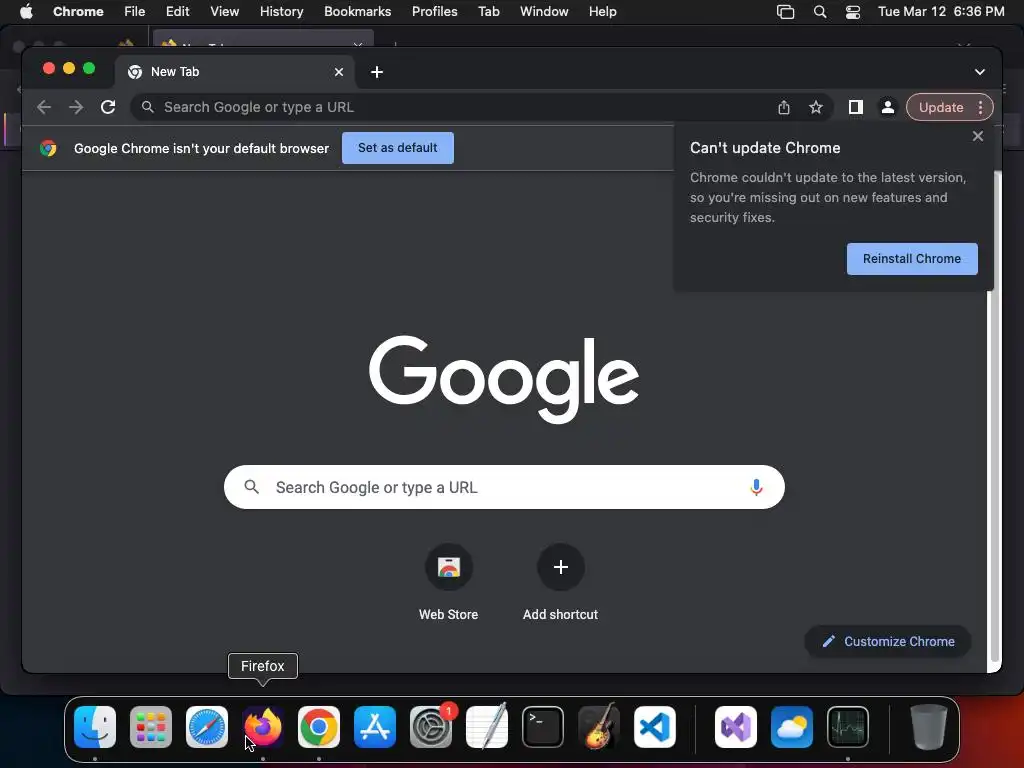The height and width of the screenshot is (768, 1024).
Task: Launch Firefox from the dock
Action: coord(263,727)
